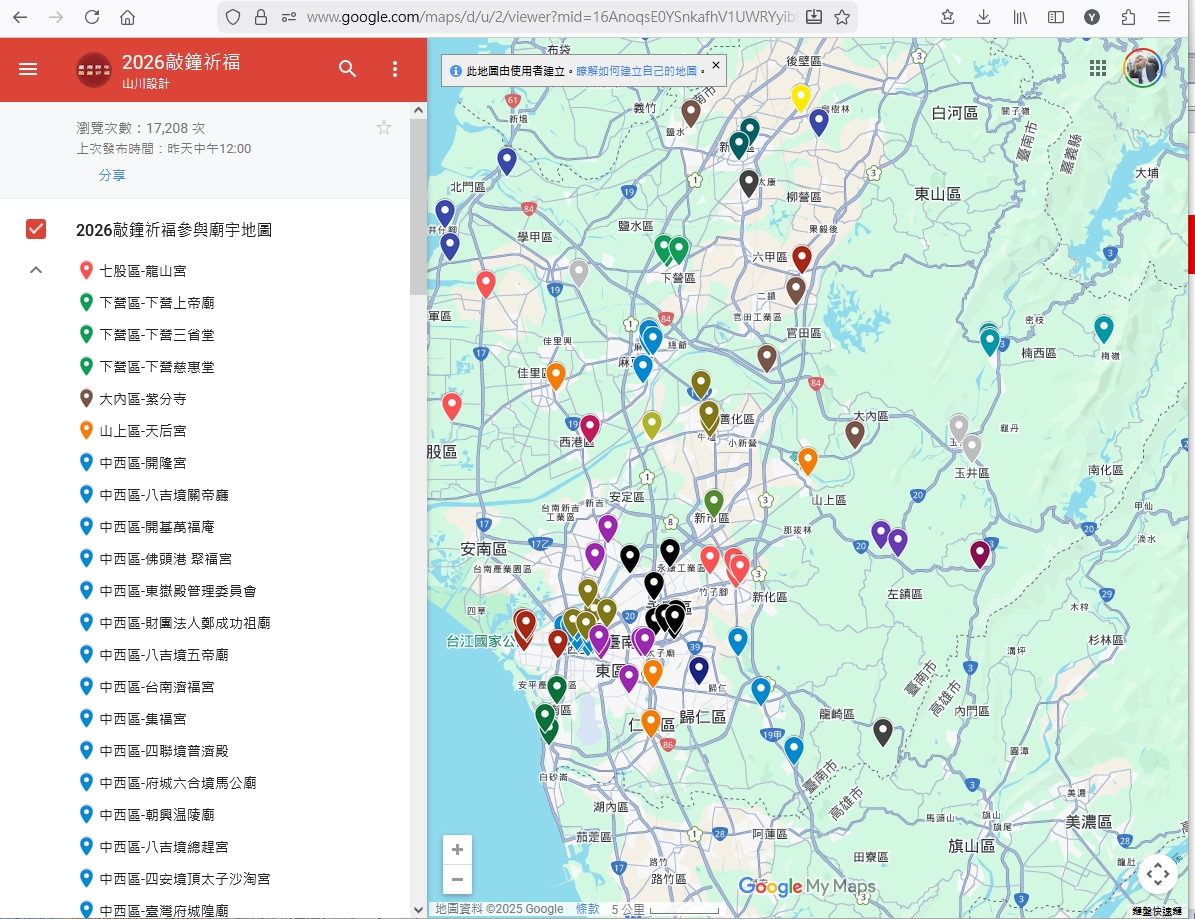Star this map with the star icon
Screen dimensions: 1195x919
tap(384, 128)
